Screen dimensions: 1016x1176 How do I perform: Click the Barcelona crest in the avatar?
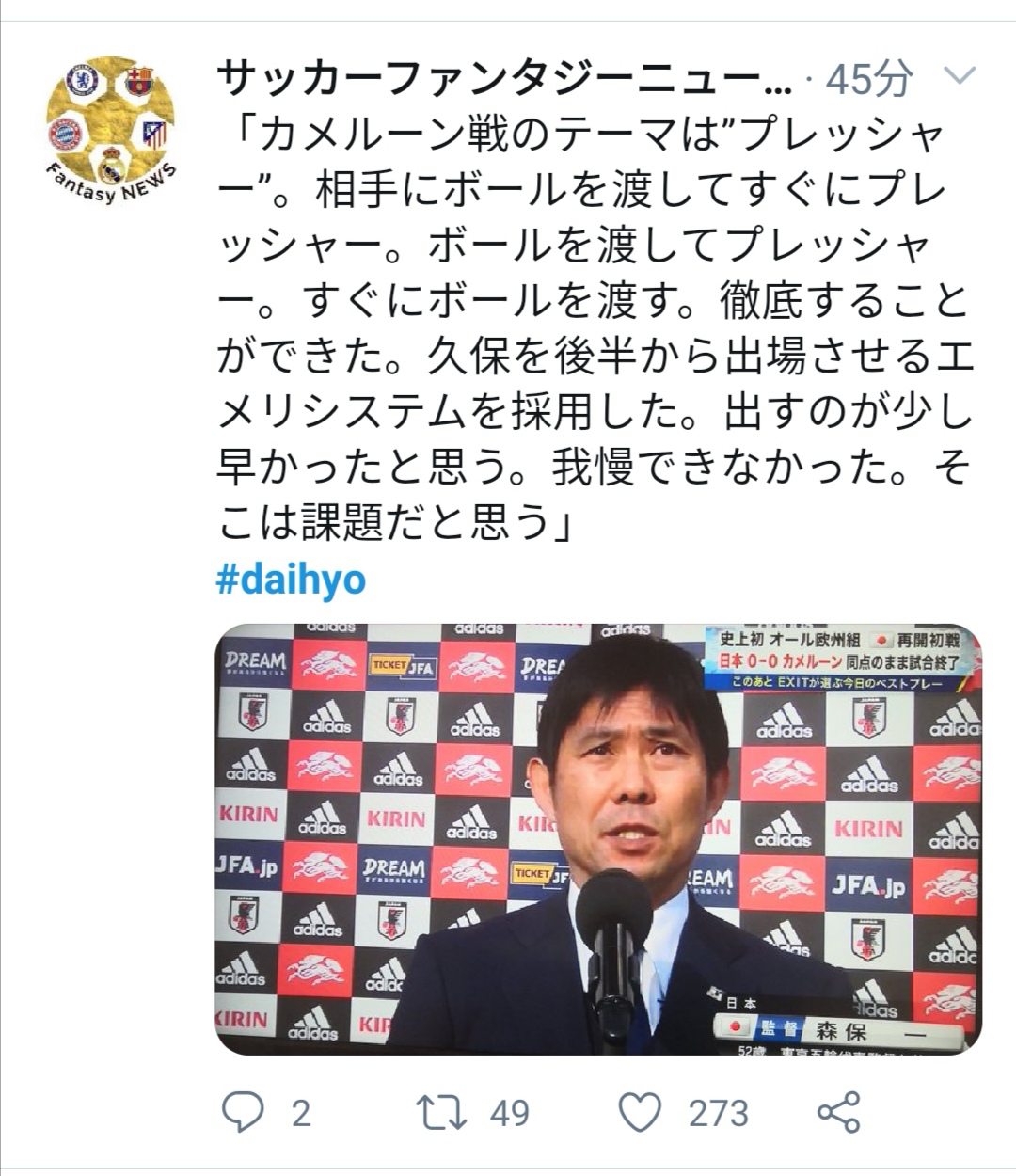tap(139, 82)
